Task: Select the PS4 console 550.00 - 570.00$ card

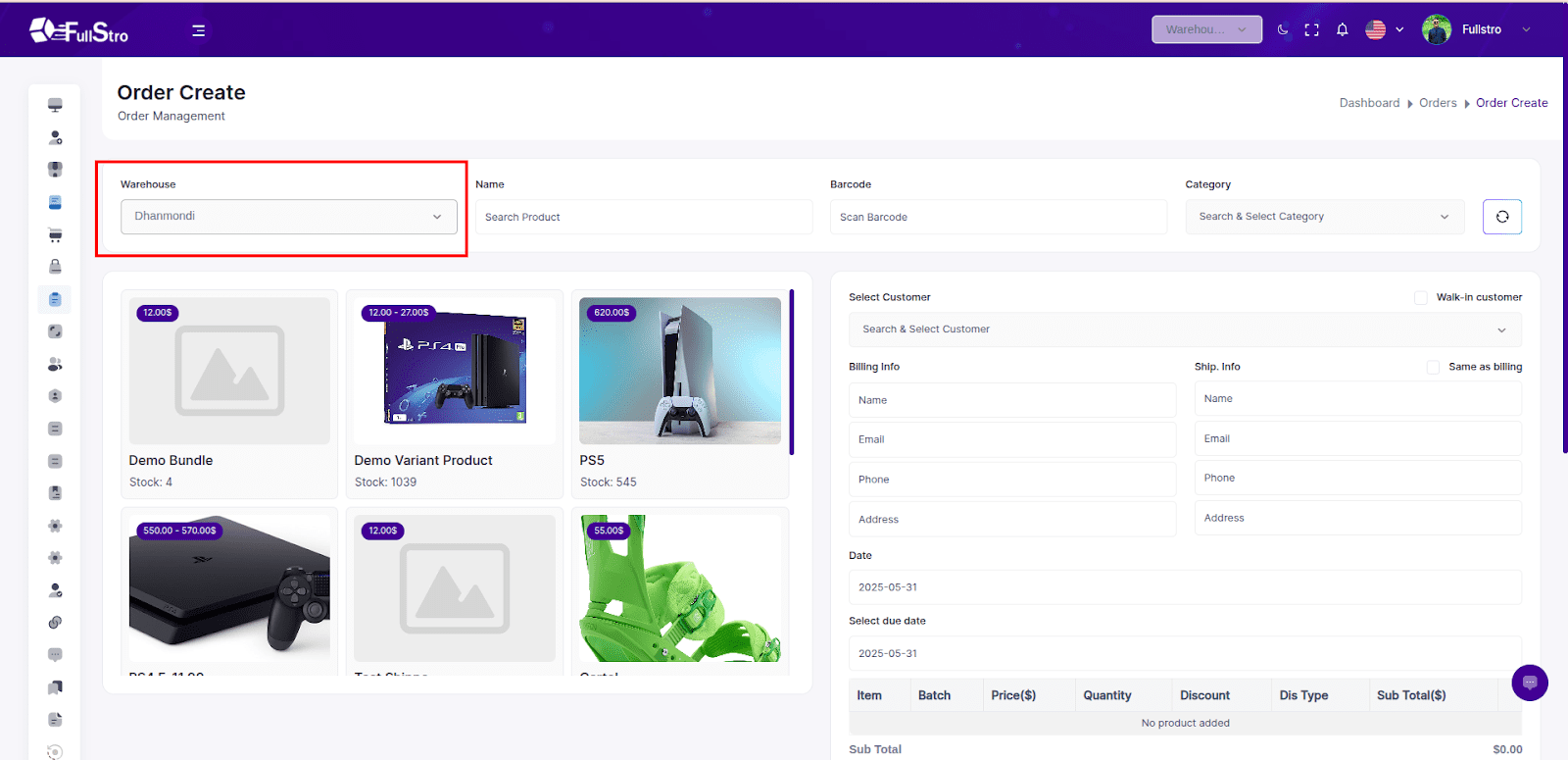Action: click(229, 591)
